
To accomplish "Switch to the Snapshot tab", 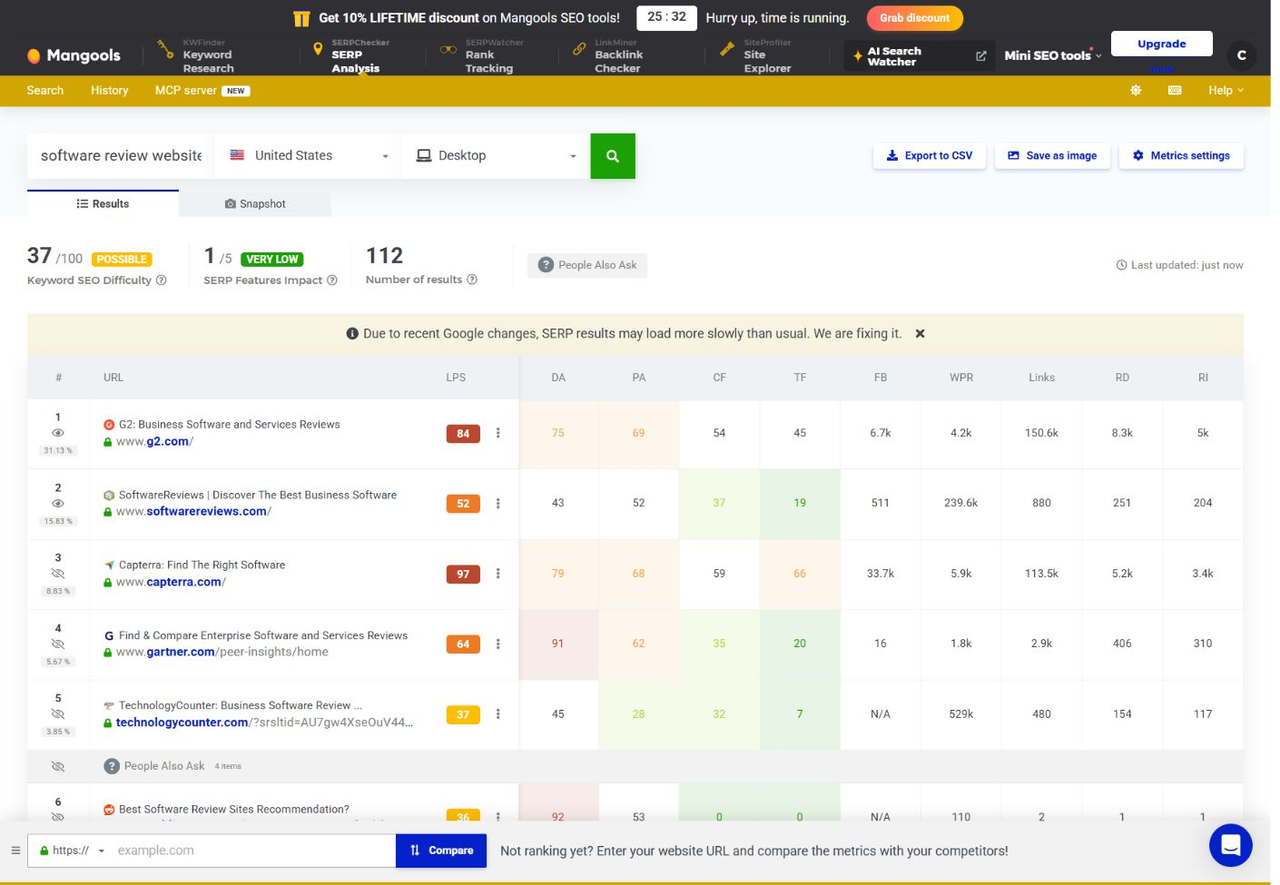I will 255,204.
